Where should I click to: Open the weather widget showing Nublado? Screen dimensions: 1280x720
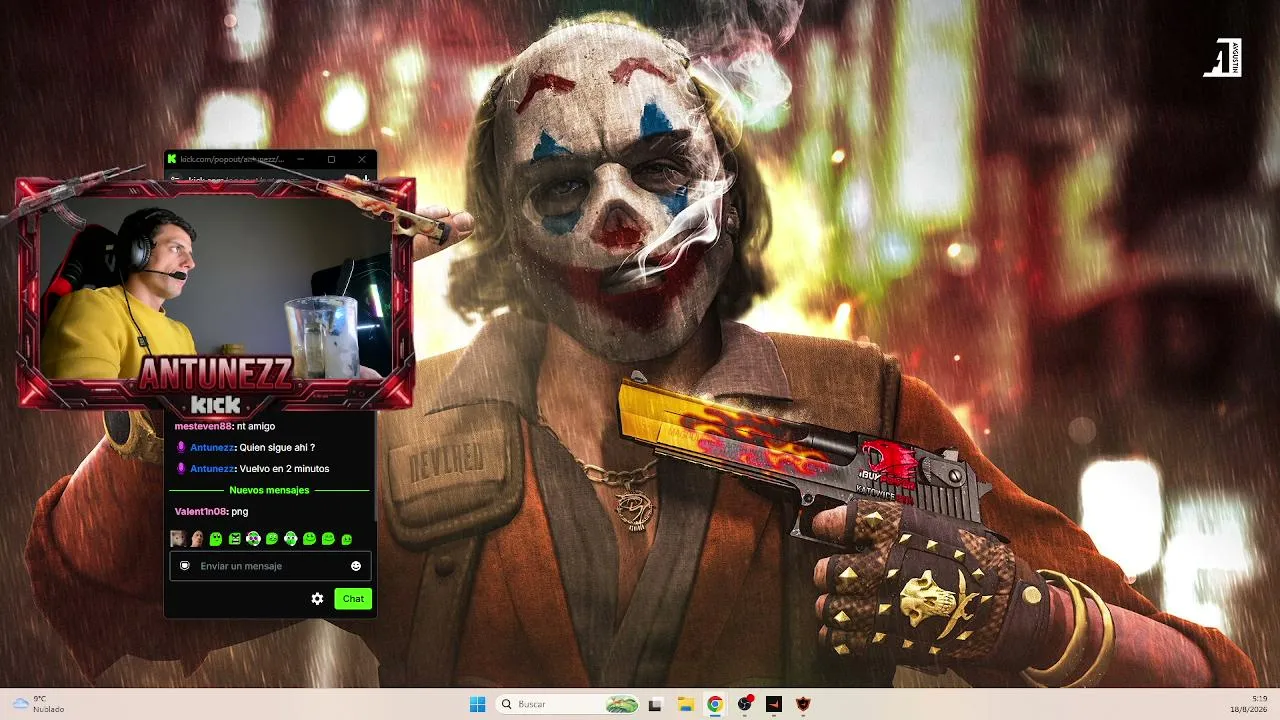pyautogui.click(x=37, y=704)
